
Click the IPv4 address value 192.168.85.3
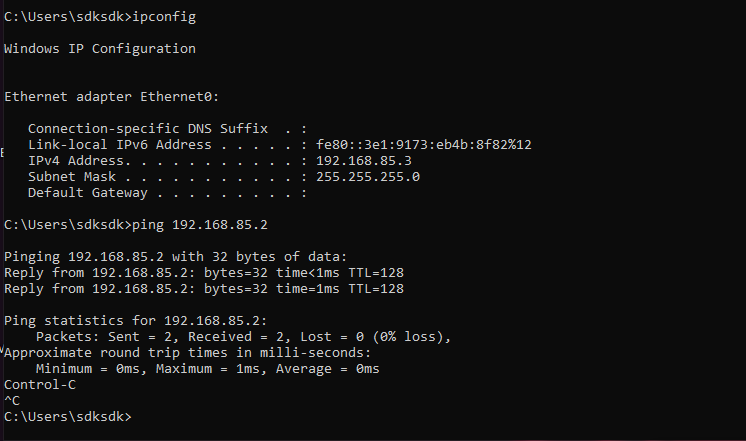pos(363,161)
